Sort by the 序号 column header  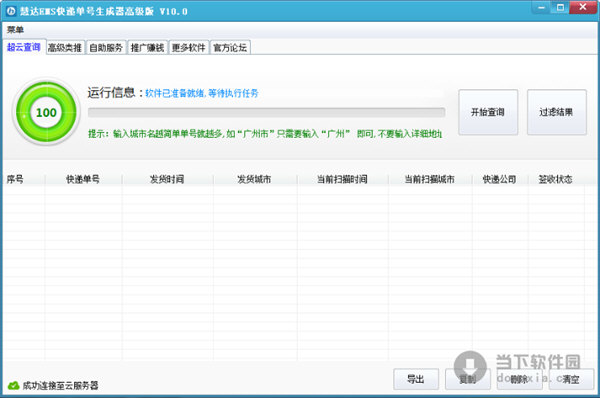click(x=24, y=179)
